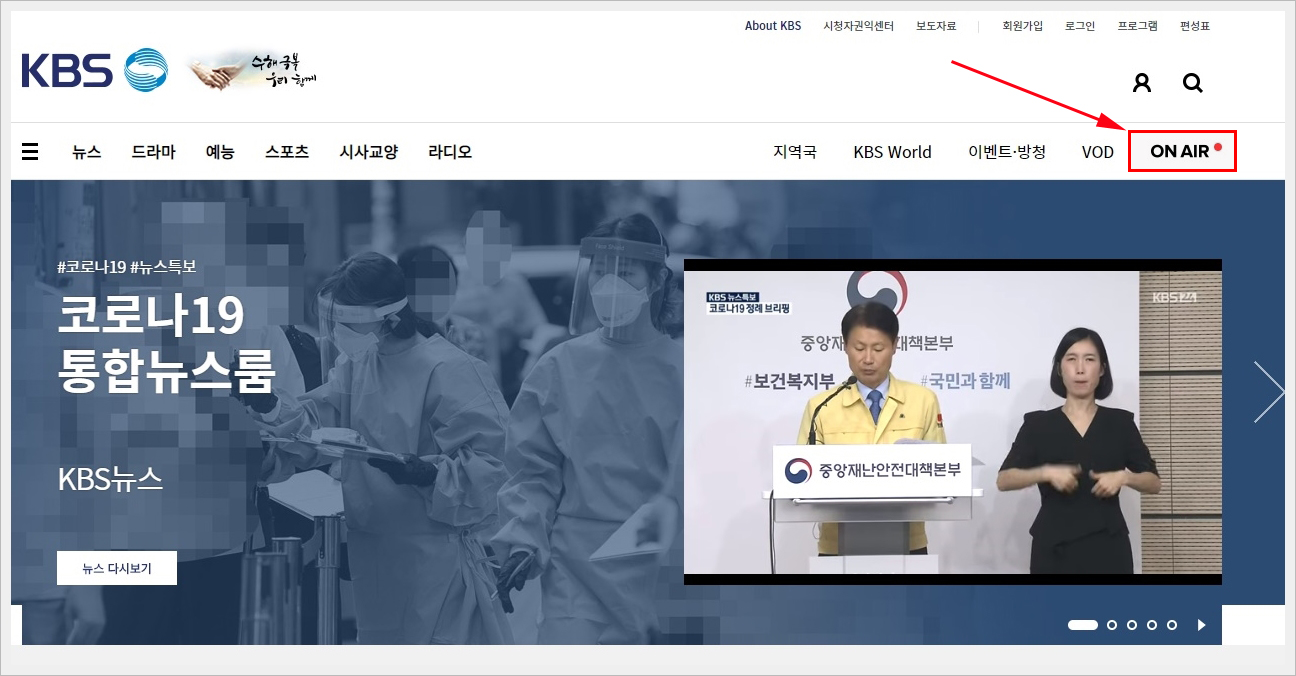Go to KBS World

click(892, 152)
